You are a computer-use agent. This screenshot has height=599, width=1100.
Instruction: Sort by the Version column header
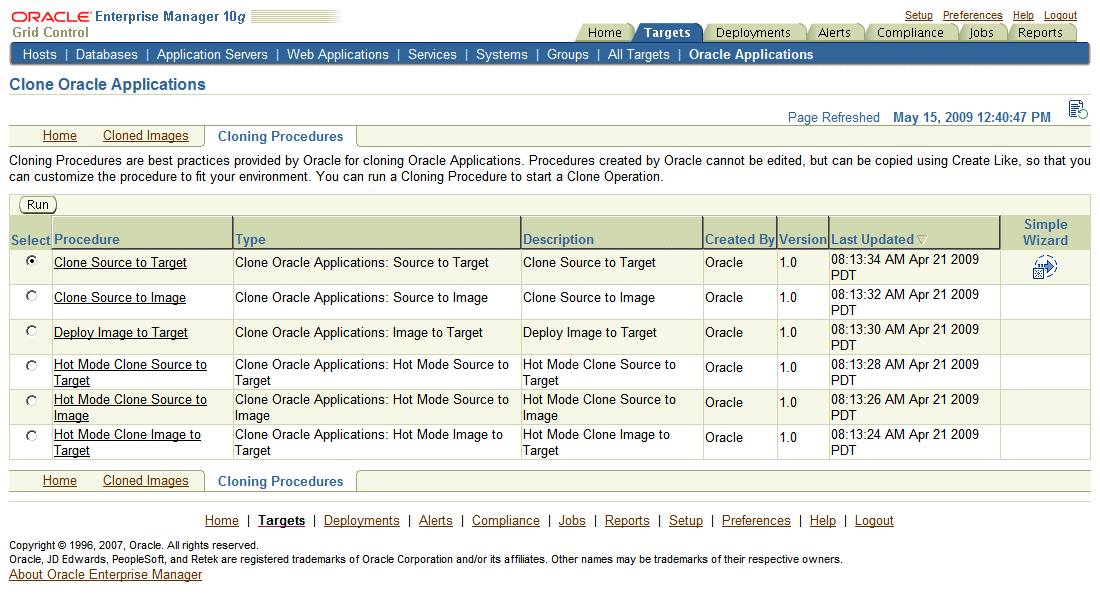803,239
